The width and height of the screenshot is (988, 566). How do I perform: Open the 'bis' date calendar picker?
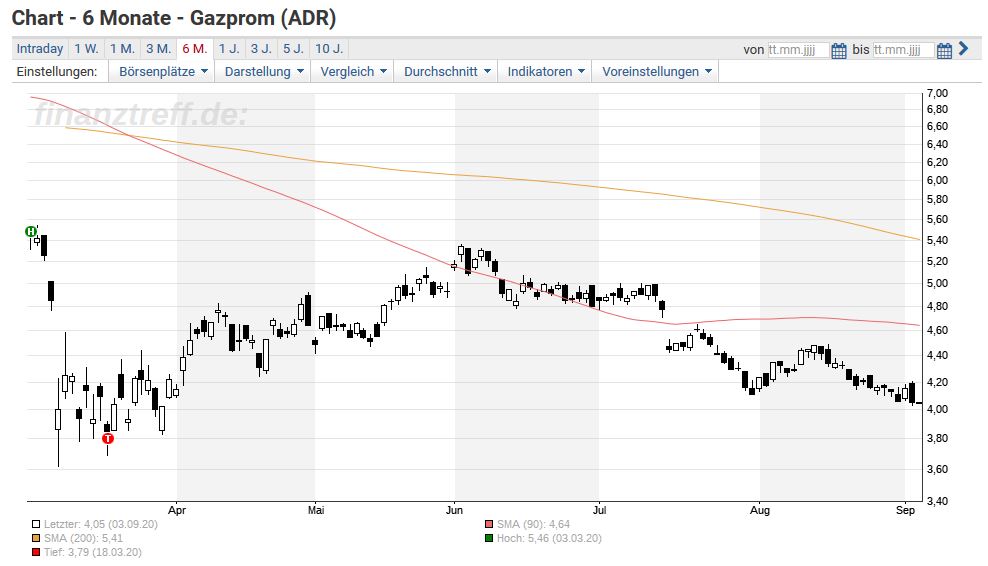[x=944, y=50]
